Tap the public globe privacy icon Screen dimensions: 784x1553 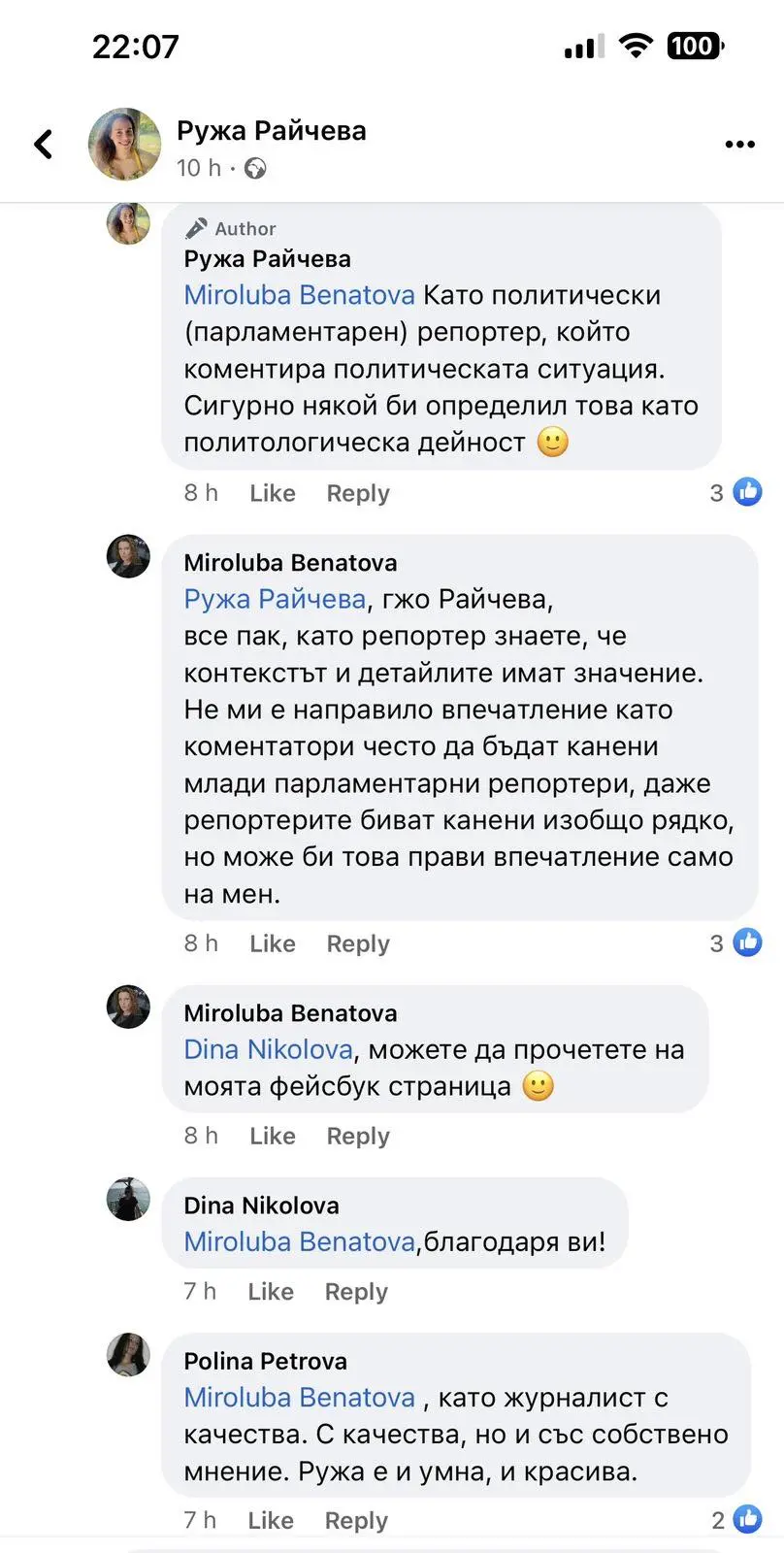click(x=255, y=169)
